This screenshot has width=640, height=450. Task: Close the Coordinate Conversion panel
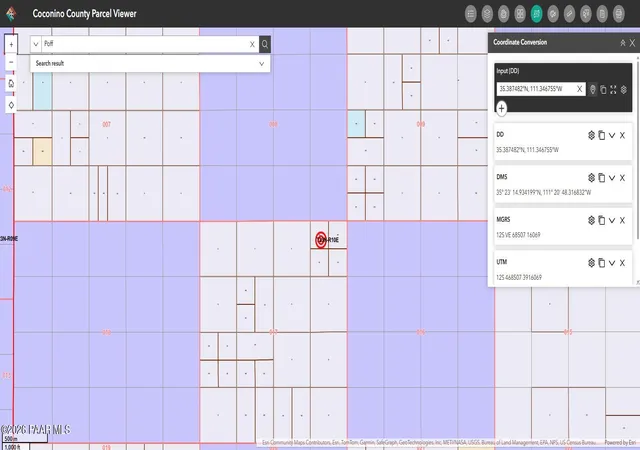632,42
